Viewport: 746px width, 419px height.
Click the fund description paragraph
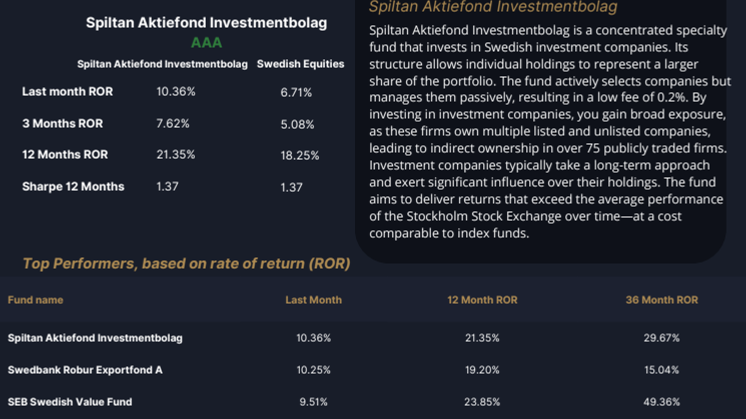click(549, 131)
